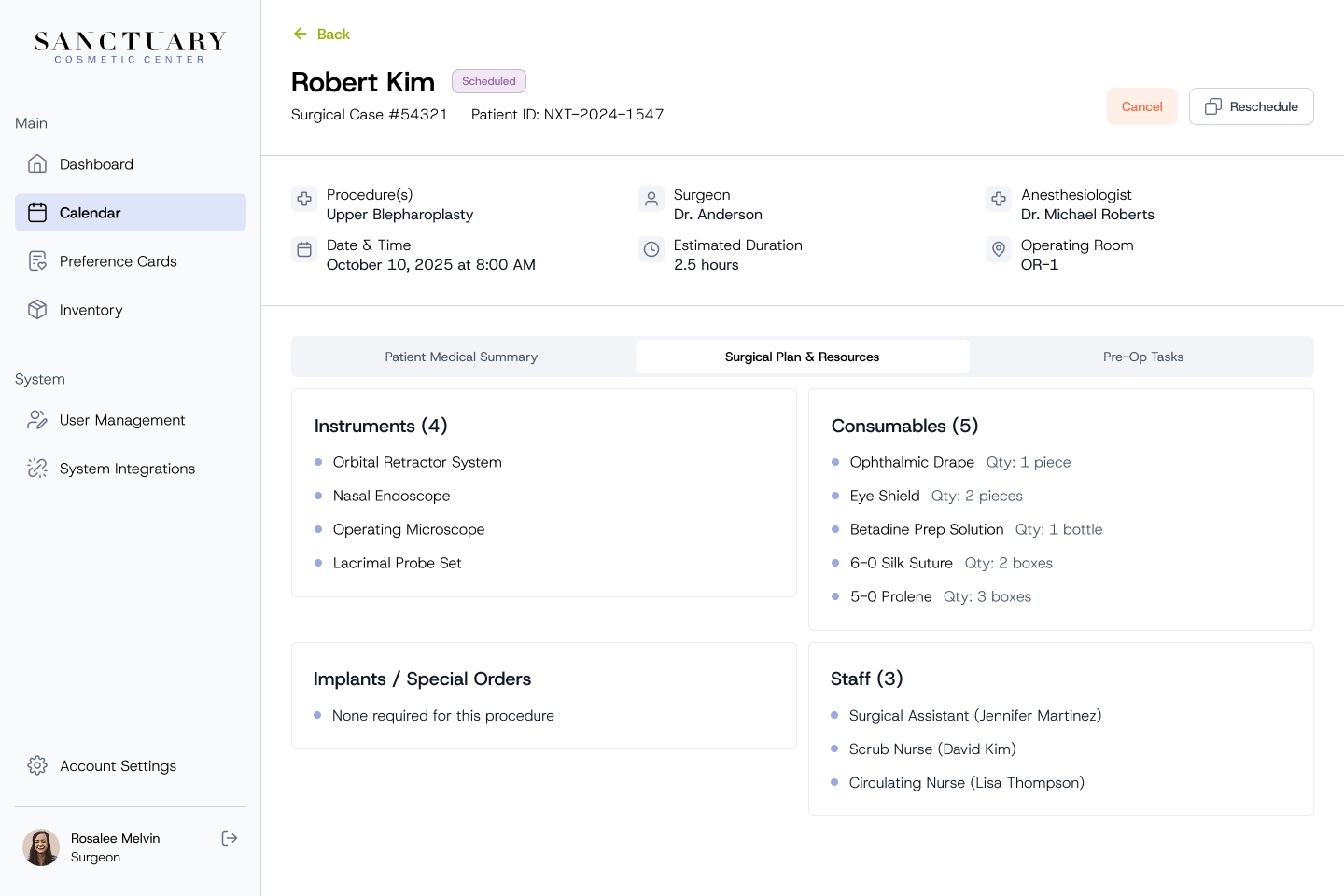Viewport: 1344px width, 896px height.
Task: Click the Operating Room location pin icon
Action: point(999,249)
